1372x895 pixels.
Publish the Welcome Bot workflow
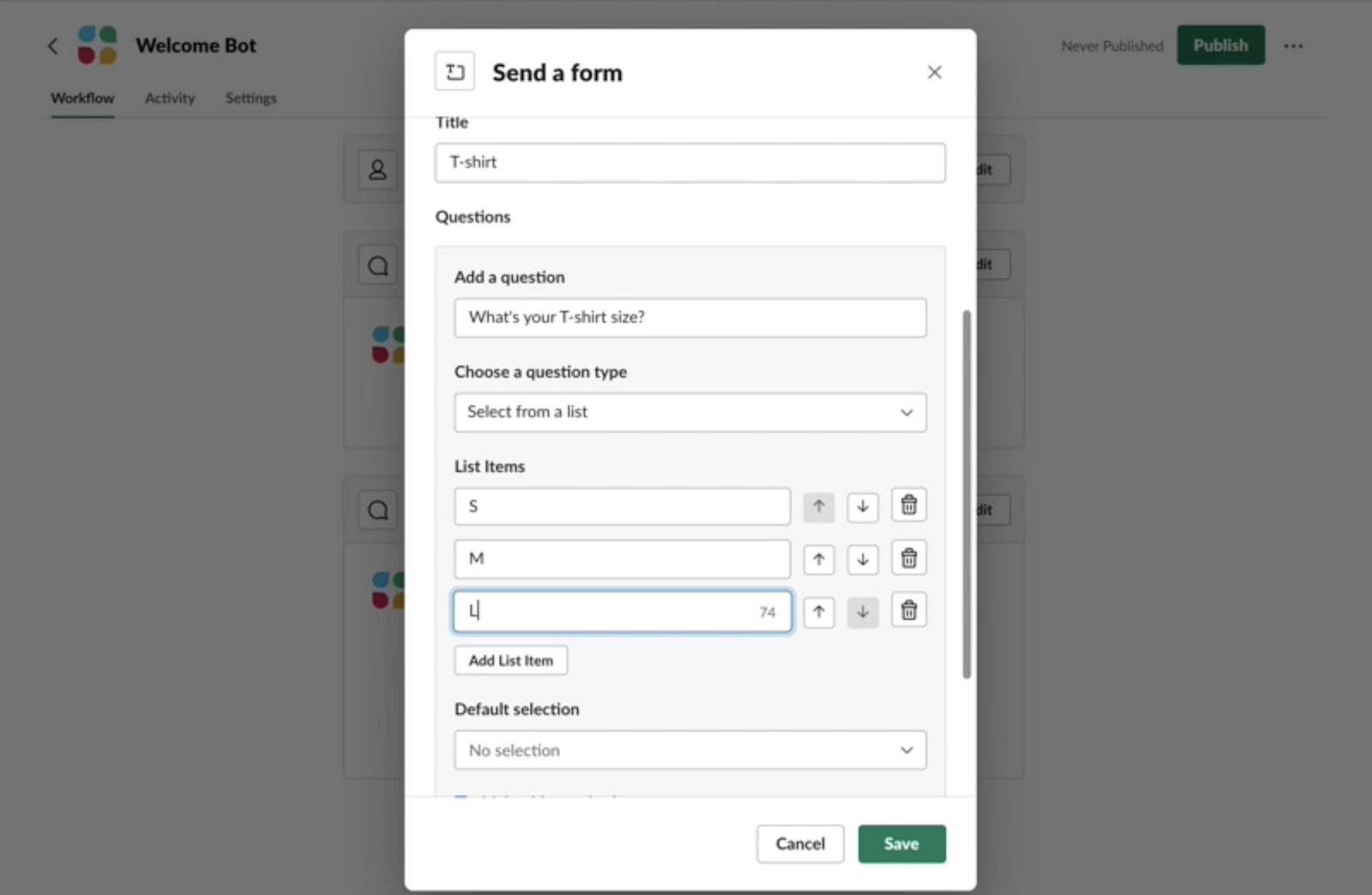(x=1219, y=45)
